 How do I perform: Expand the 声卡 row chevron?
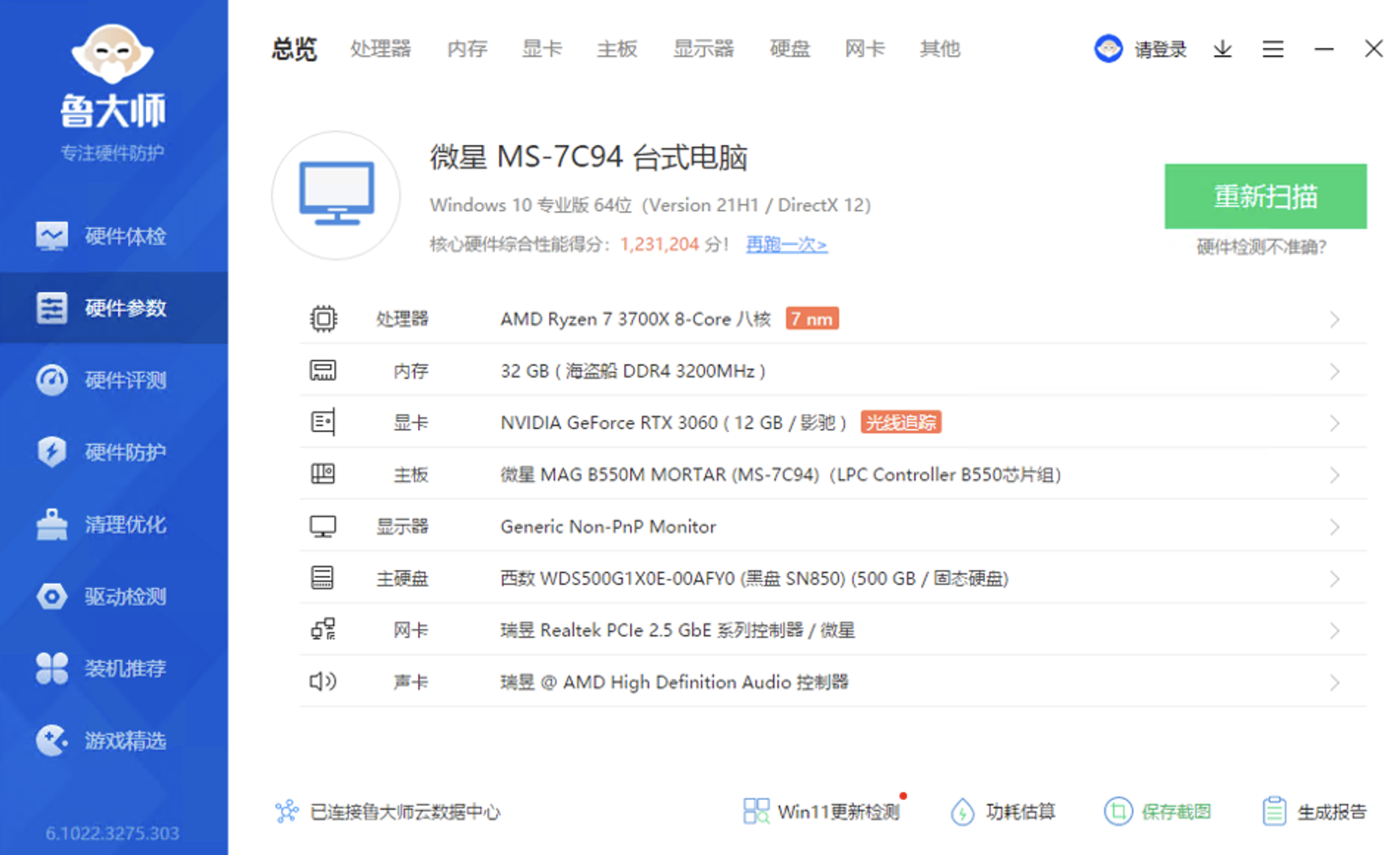1334,683
